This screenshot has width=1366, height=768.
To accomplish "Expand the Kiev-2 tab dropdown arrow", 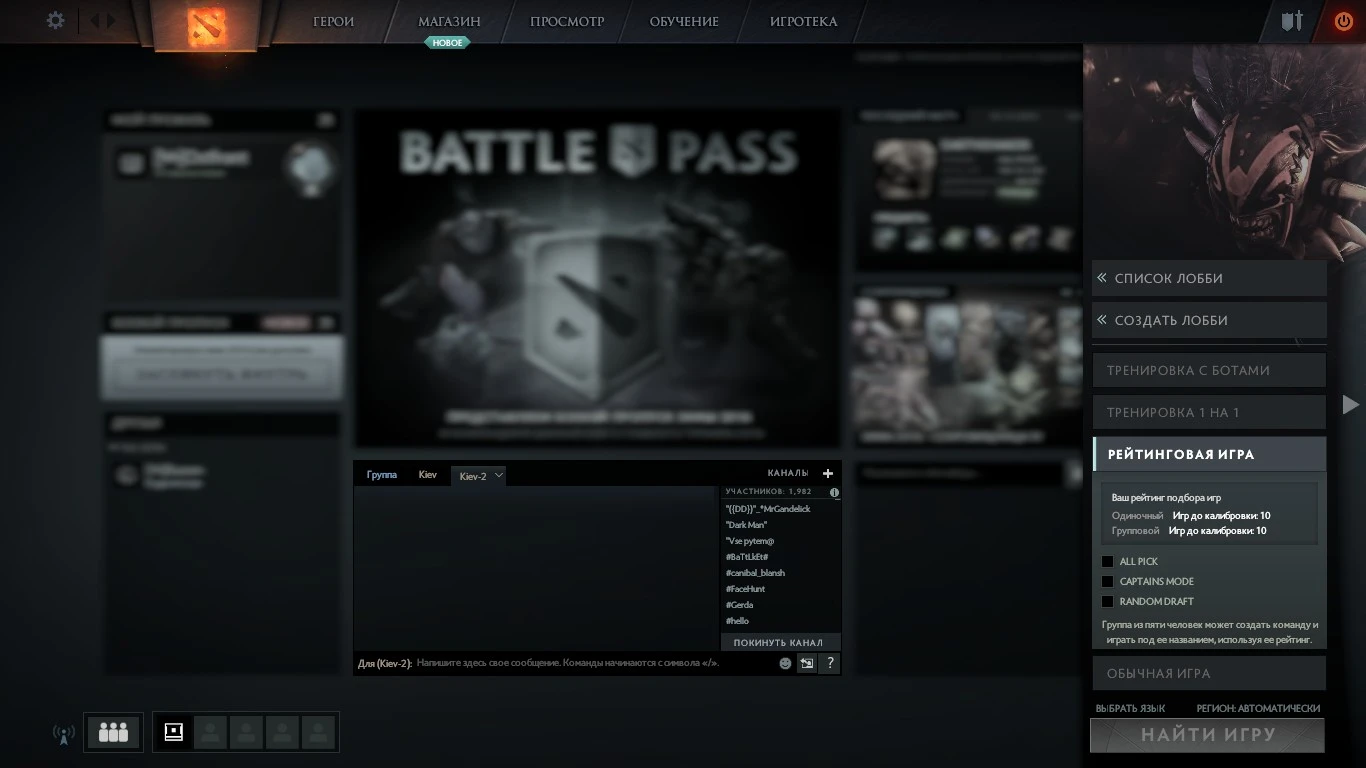I will tap(498, 475).
